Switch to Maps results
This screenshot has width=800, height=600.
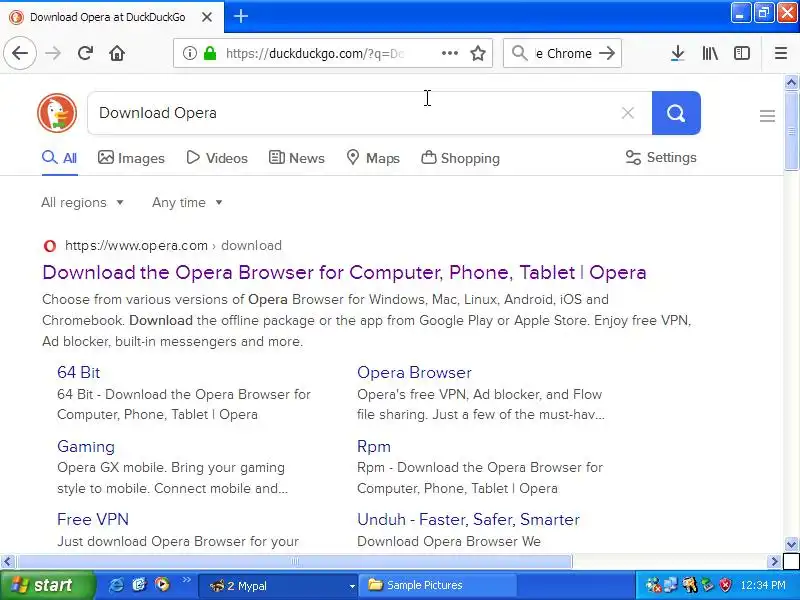373,158
